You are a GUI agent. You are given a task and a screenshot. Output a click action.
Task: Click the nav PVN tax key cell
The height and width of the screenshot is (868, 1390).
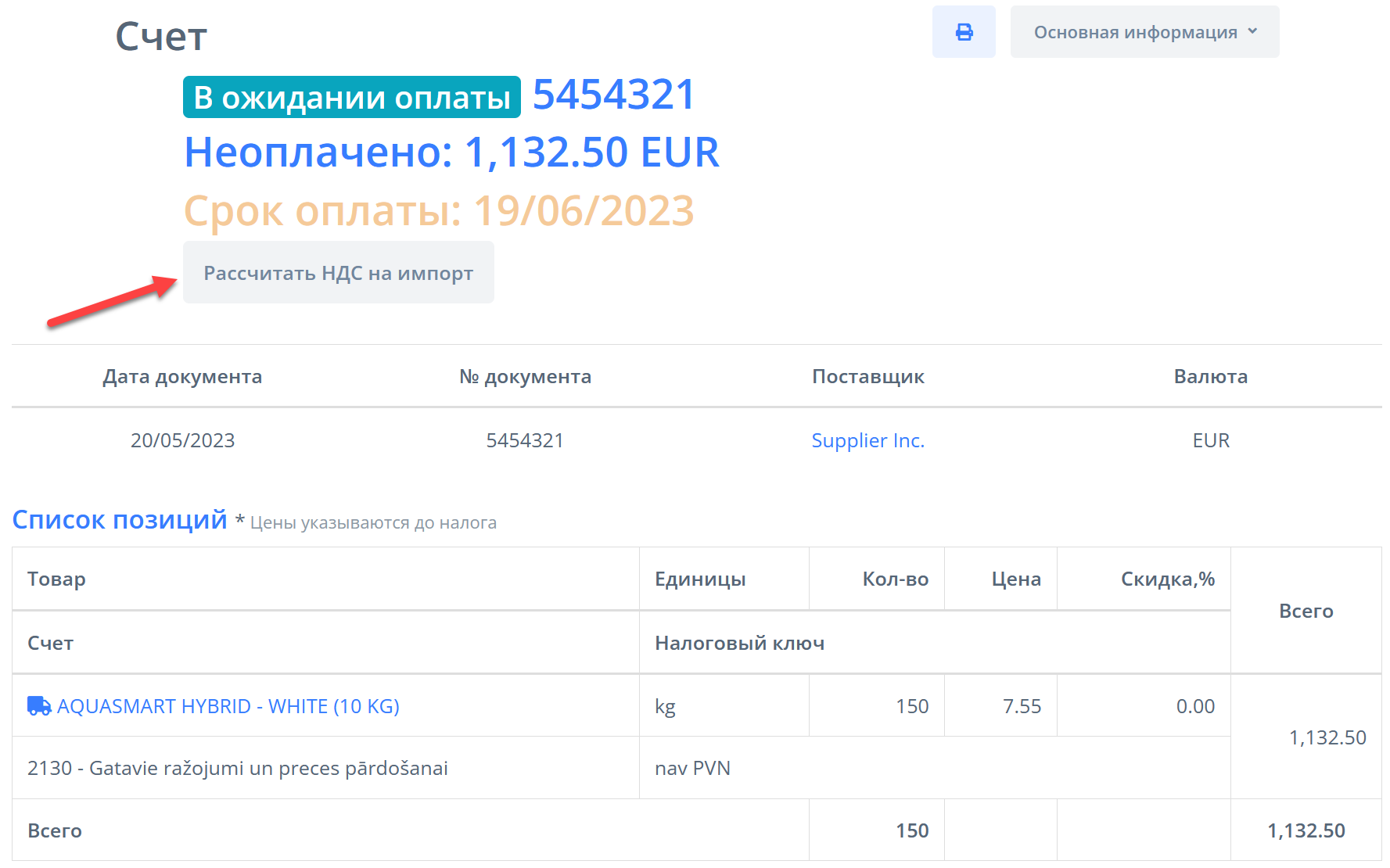point(692,768)
